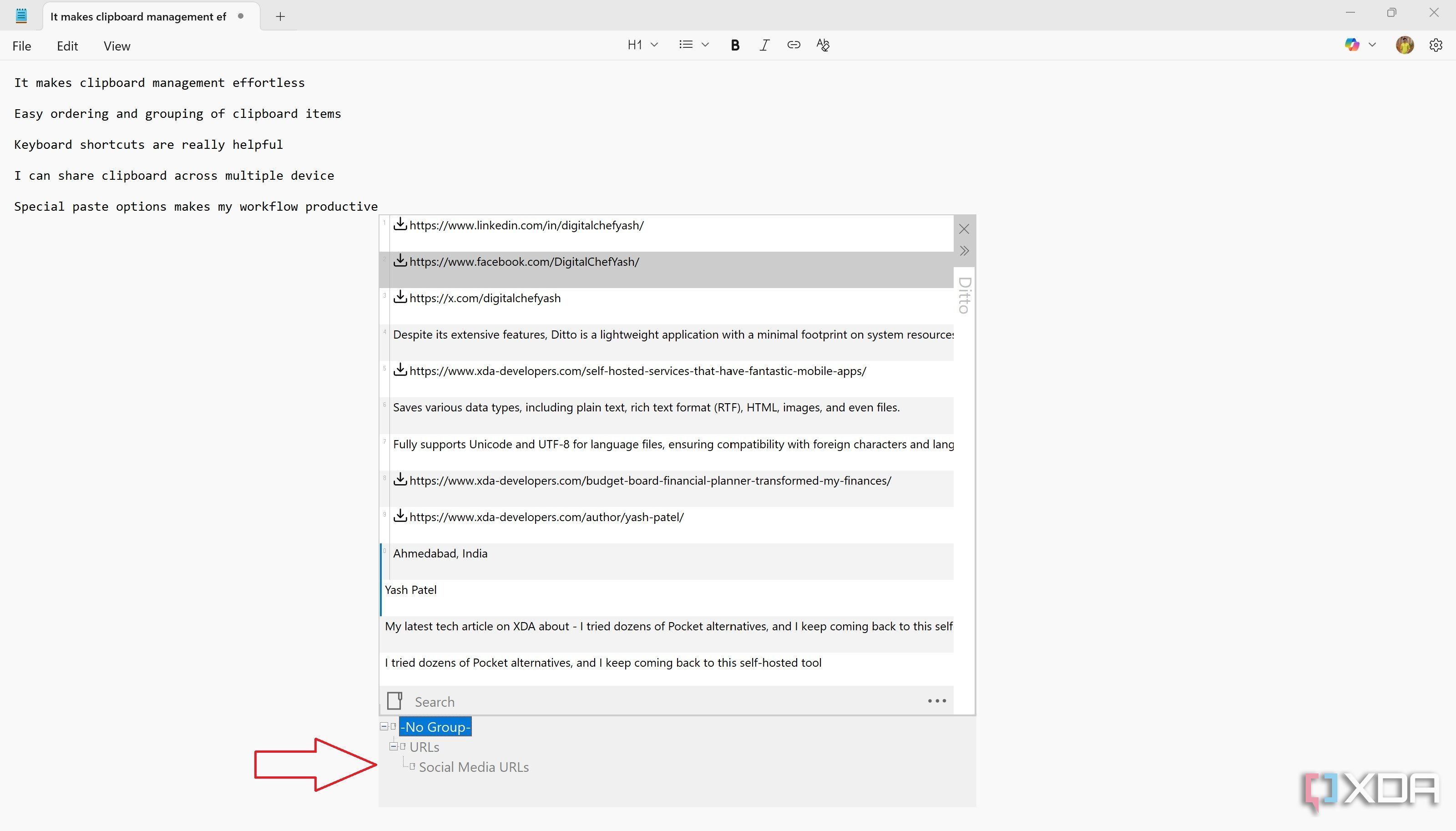Collapse the -No Group- tree node
Screen dimensions: 1456x831
[x=384, y=726]
